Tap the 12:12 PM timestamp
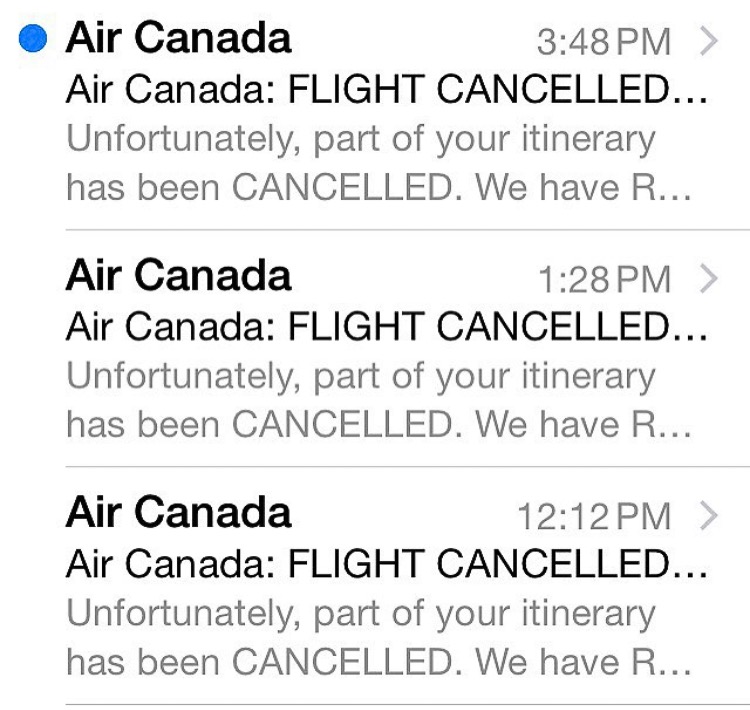This screenshot has width=750, height=710. point(593,517)
